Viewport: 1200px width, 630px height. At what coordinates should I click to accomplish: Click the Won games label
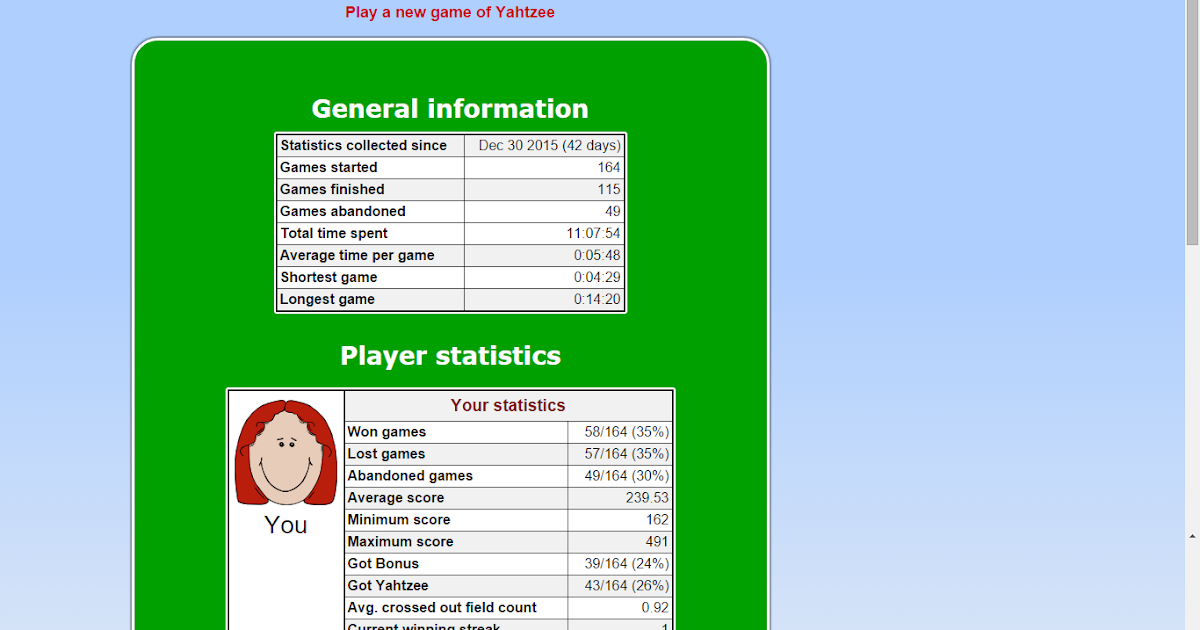pyautogui.click(x=386, y=432)
